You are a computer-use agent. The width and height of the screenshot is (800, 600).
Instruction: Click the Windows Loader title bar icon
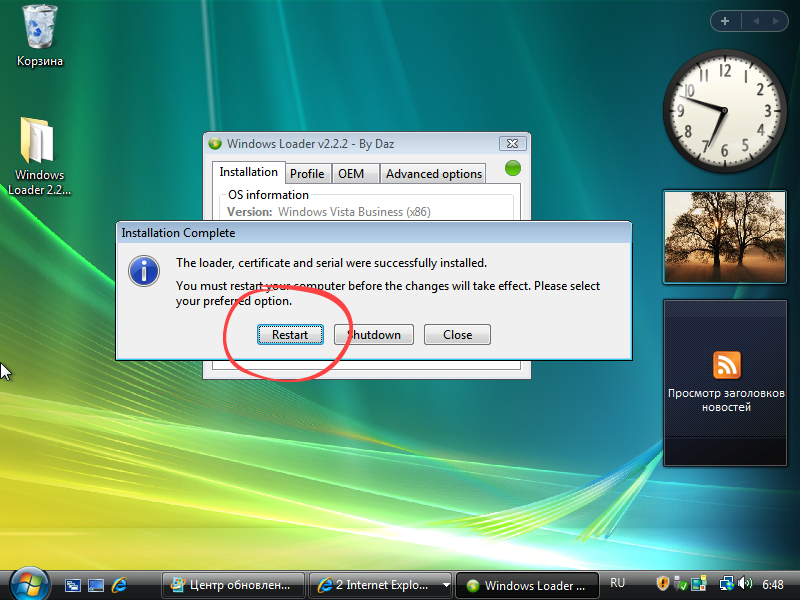pos(215,144)
